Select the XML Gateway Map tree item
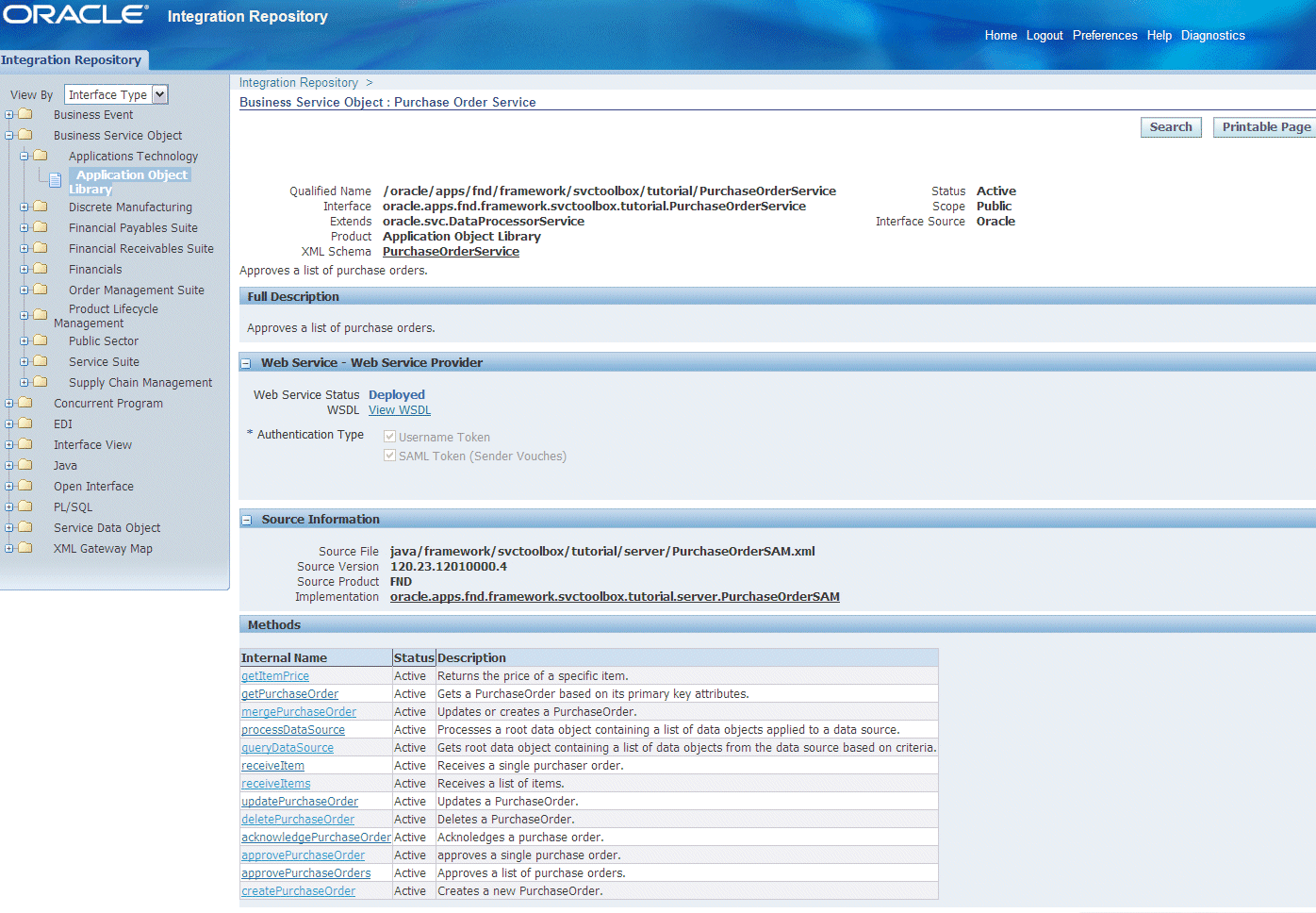1316x913 pixels. (103, 549)
